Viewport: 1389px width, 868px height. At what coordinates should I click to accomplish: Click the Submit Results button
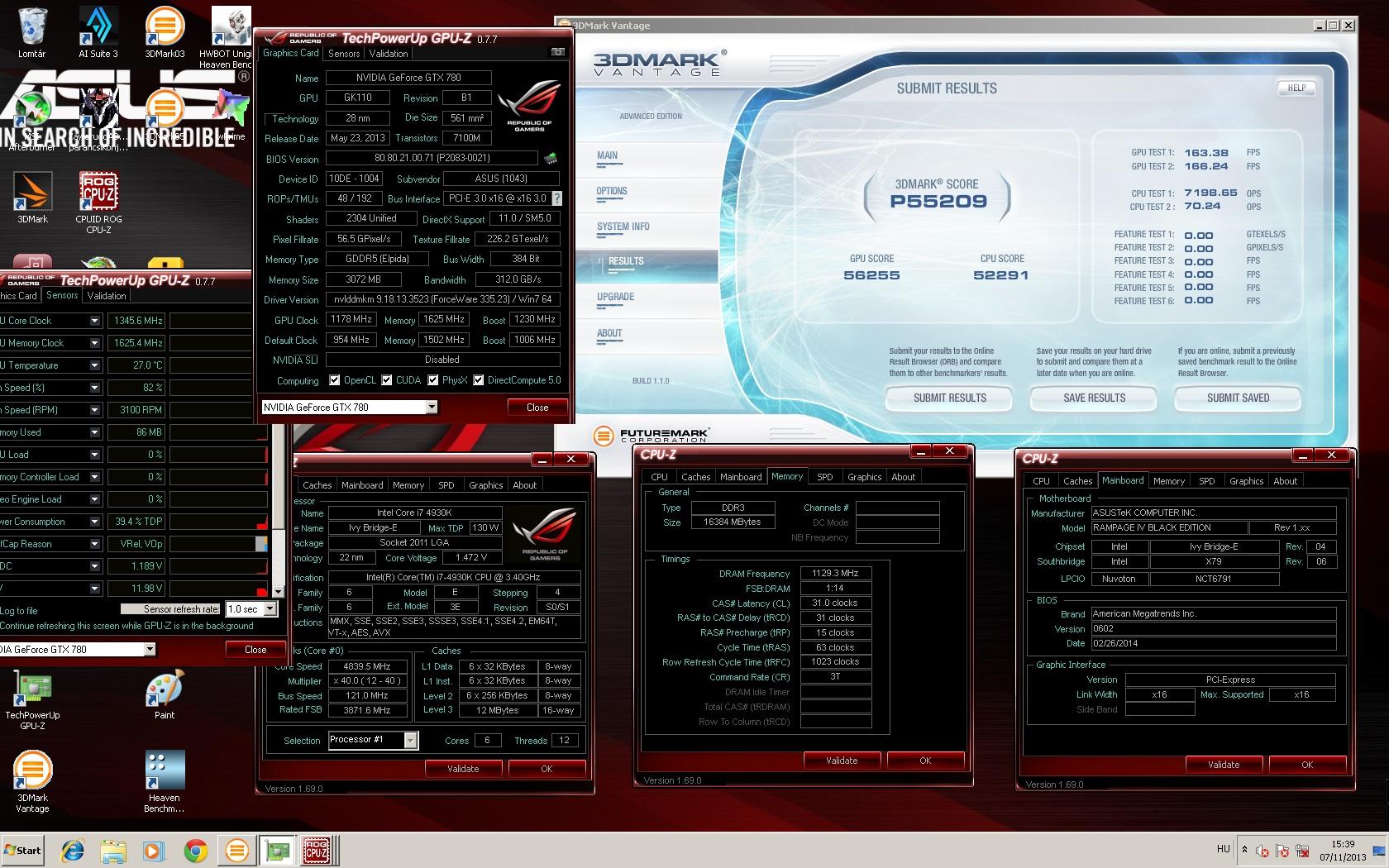coord(949,398)
